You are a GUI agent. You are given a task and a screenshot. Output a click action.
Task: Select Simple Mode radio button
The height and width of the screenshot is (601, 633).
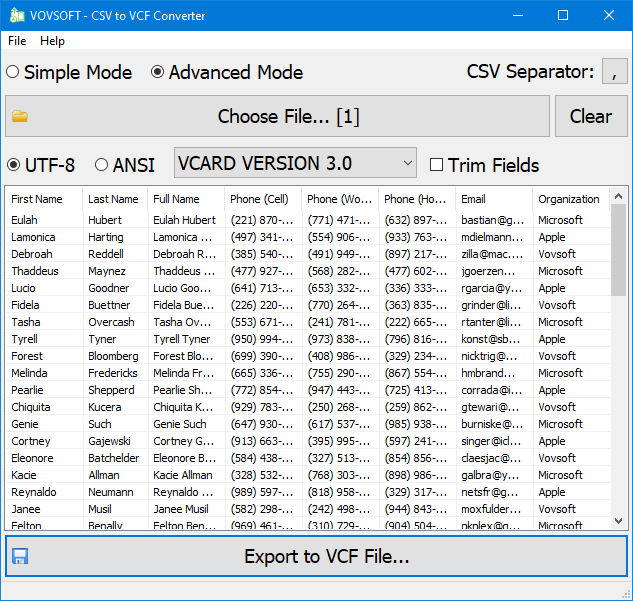click(x=13, y=72)
